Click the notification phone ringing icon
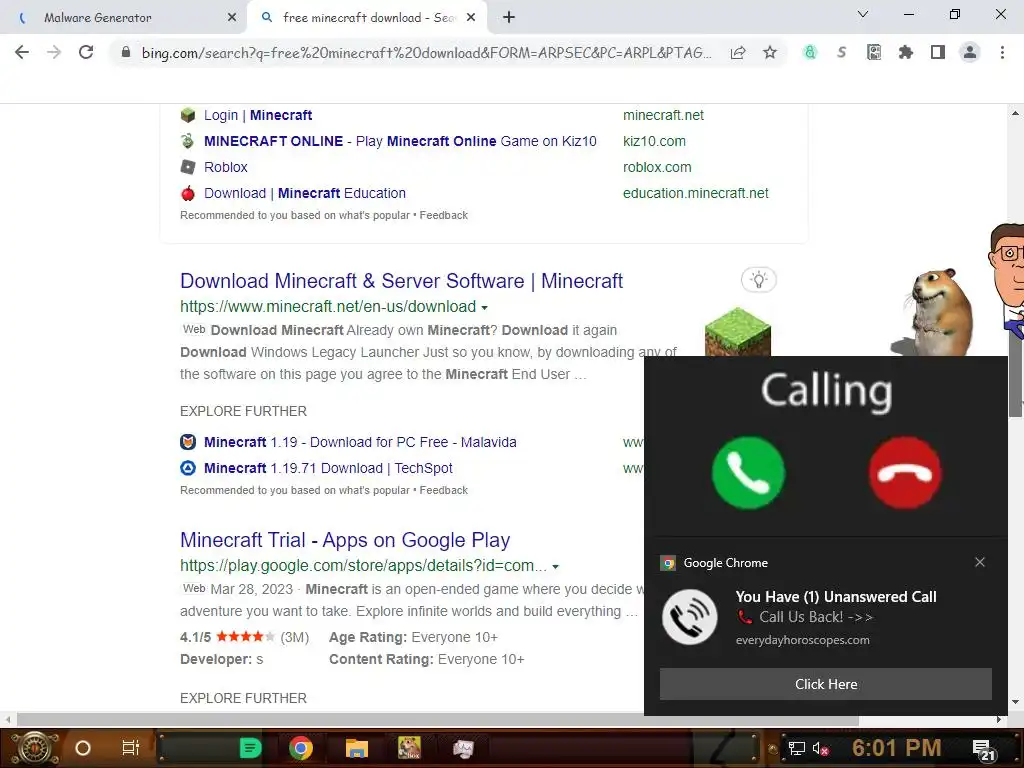The height and width of the screenshot is (768, 1024). pyautogui.click(x=690, y=617)
